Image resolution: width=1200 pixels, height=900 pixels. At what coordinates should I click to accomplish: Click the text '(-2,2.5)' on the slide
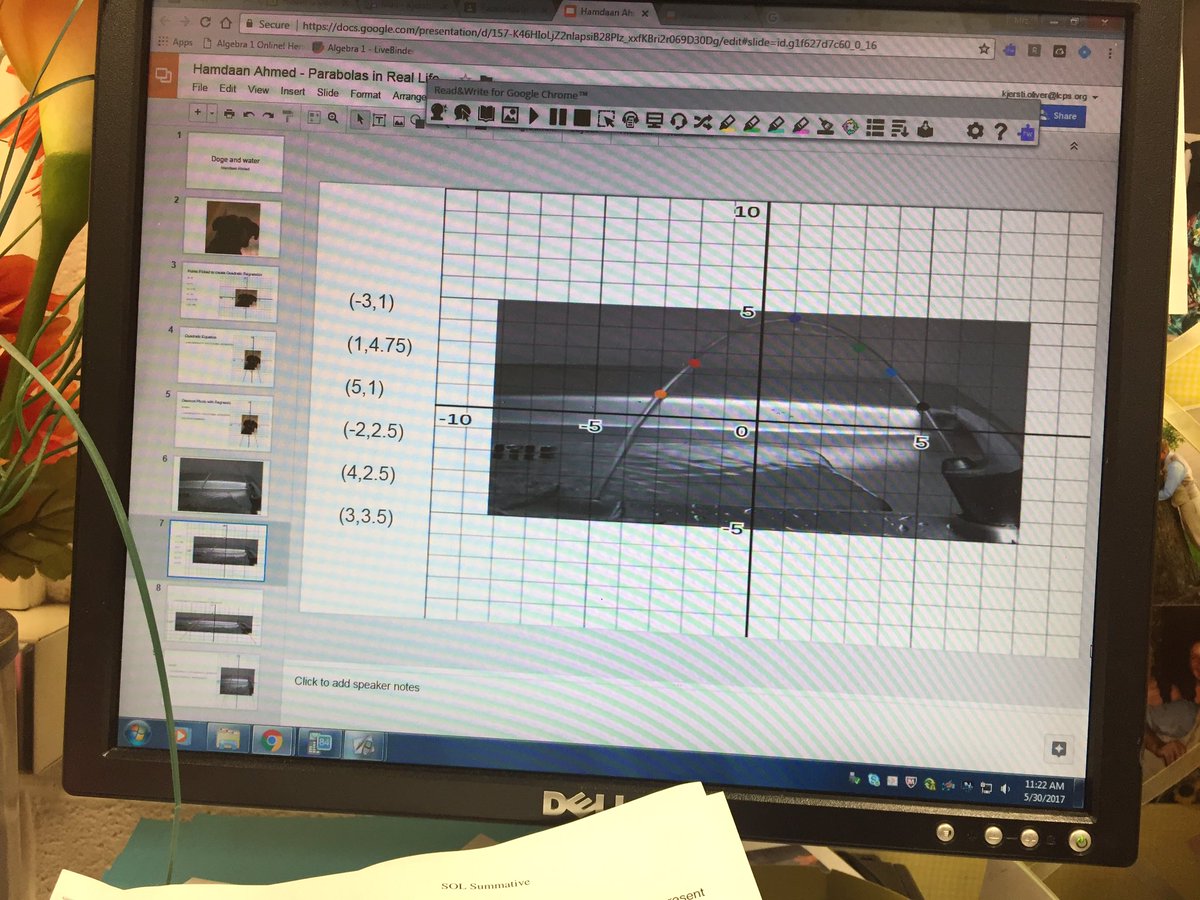[x=372, y=430]
